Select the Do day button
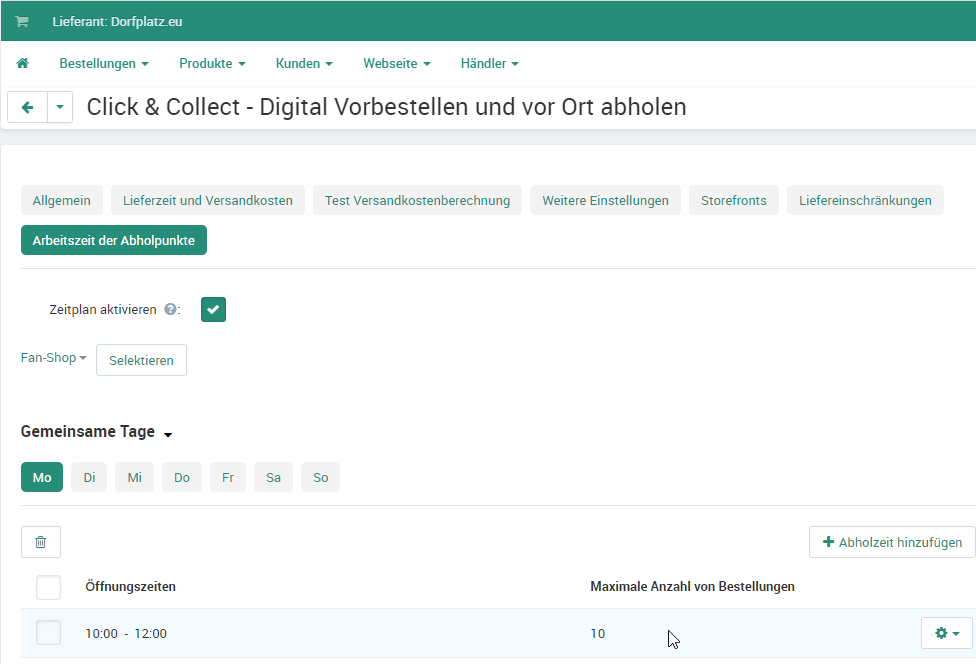The image size is (976, 664). coord(182,477)
